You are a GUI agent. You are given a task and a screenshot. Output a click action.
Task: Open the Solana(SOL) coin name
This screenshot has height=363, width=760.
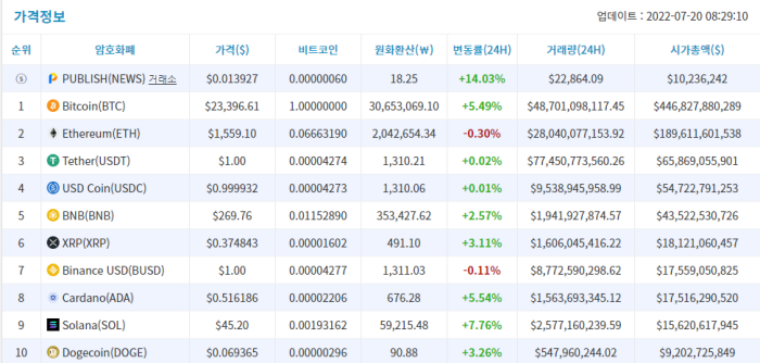(94, 326)
